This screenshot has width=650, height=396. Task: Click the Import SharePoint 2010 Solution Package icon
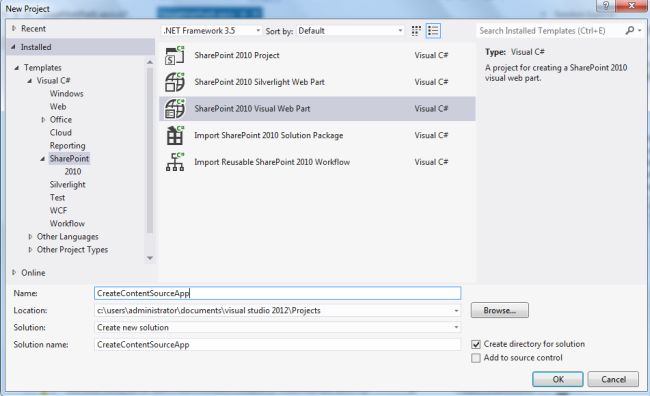pyautogui.click(x=175, y=135)
